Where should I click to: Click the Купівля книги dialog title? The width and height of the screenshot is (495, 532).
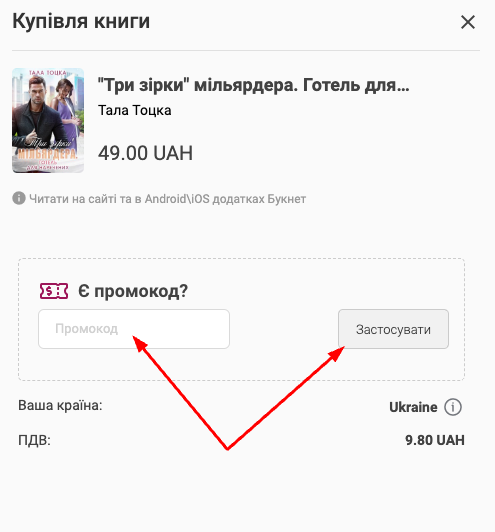[81, 21]
